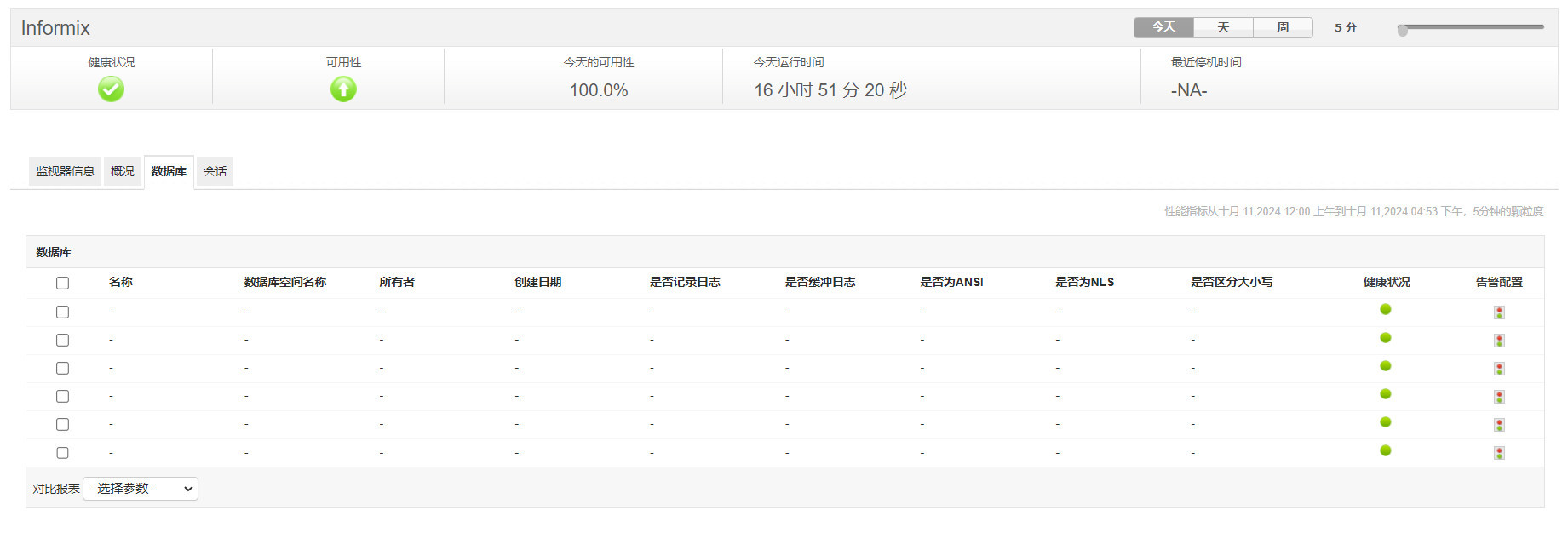Click the 是否为ANSI column header
This screenshot has height=550, width=1568.
pyautogui.click(x=951, y=282)
